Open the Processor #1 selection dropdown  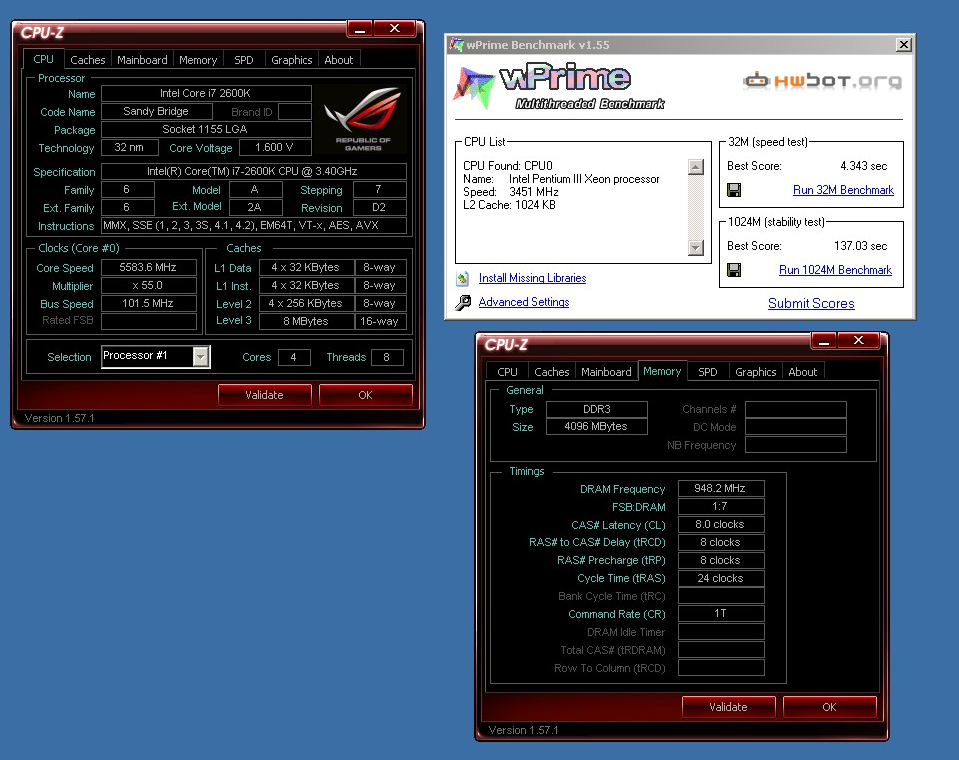(201, 356)
